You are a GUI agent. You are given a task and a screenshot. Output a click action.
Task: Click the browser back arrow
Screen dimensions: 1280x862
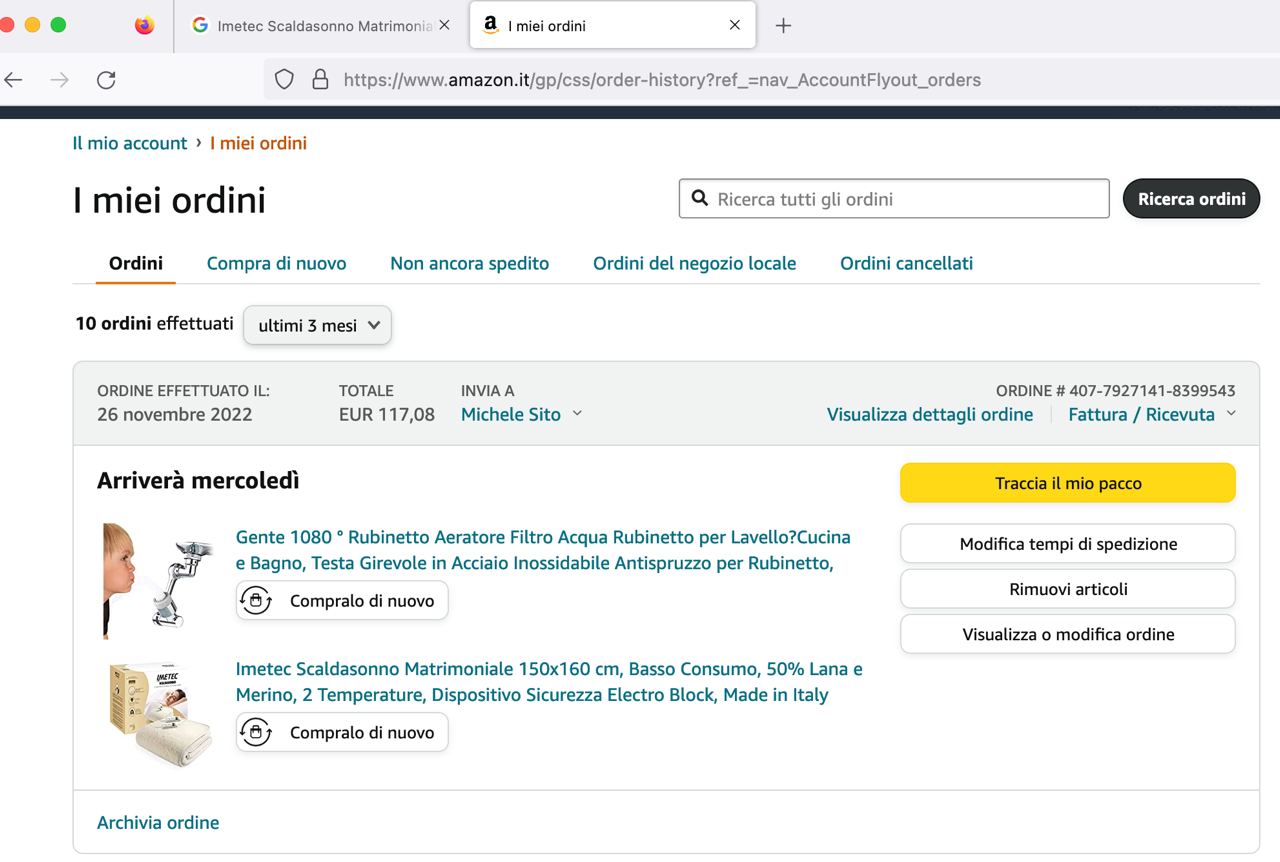coord(13,80)
